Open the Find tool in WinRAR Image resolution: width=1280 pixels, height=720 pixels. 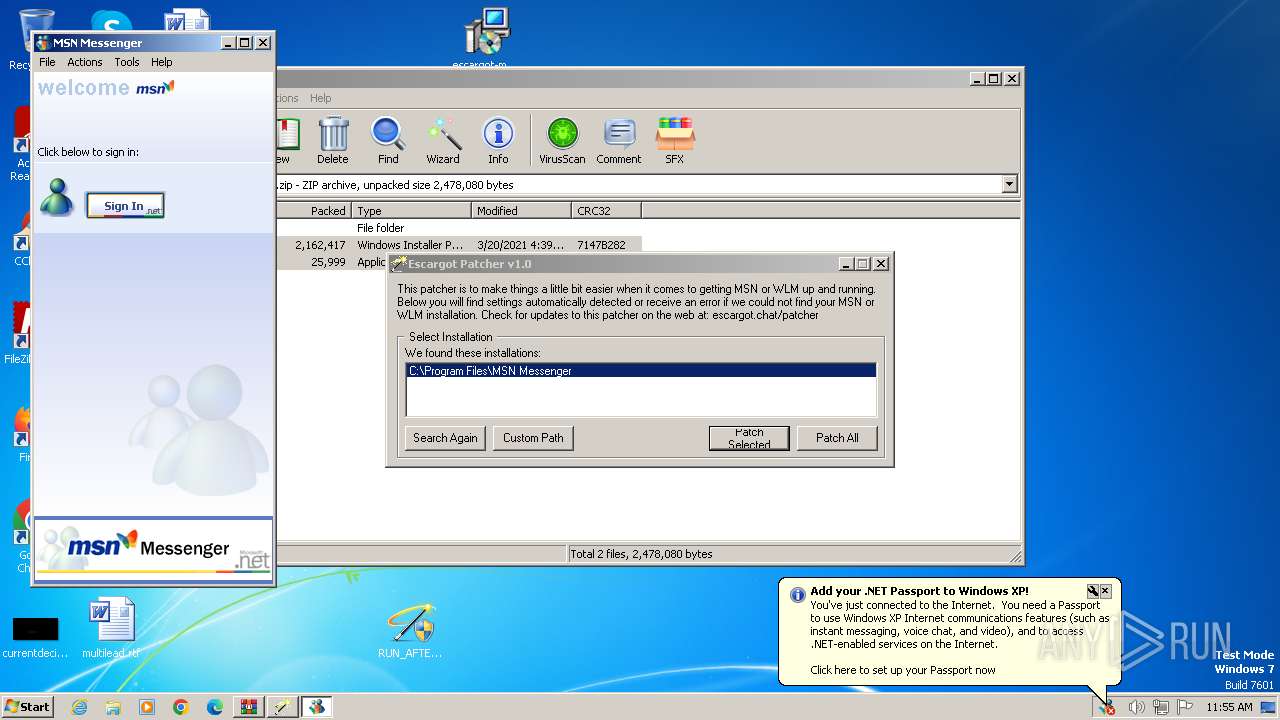point(388,140)
